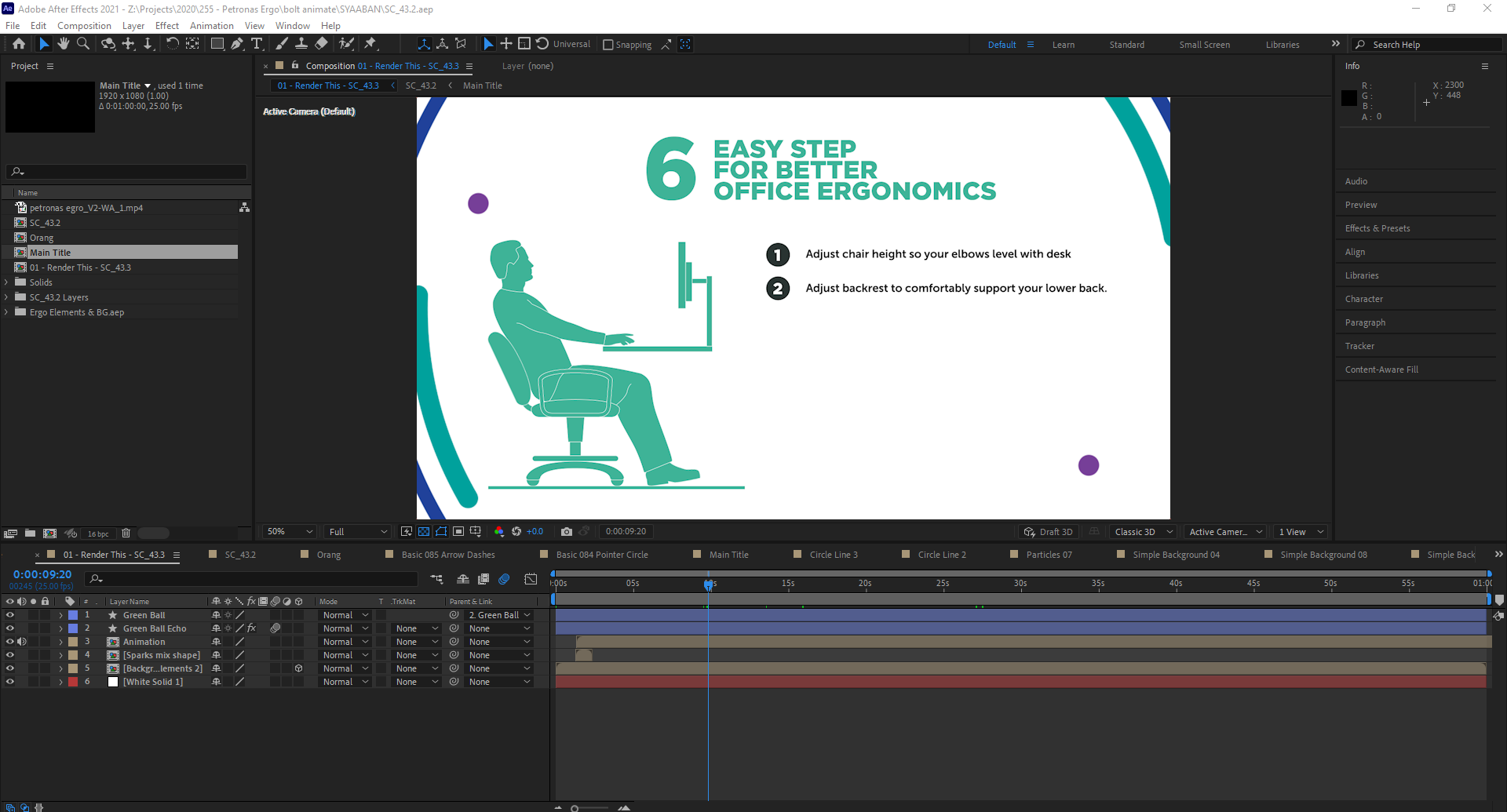The width and height of the screenshot is (1507, 812).
Task: Select the Puppet Pin tool
Action: click(x=370, y=44)
